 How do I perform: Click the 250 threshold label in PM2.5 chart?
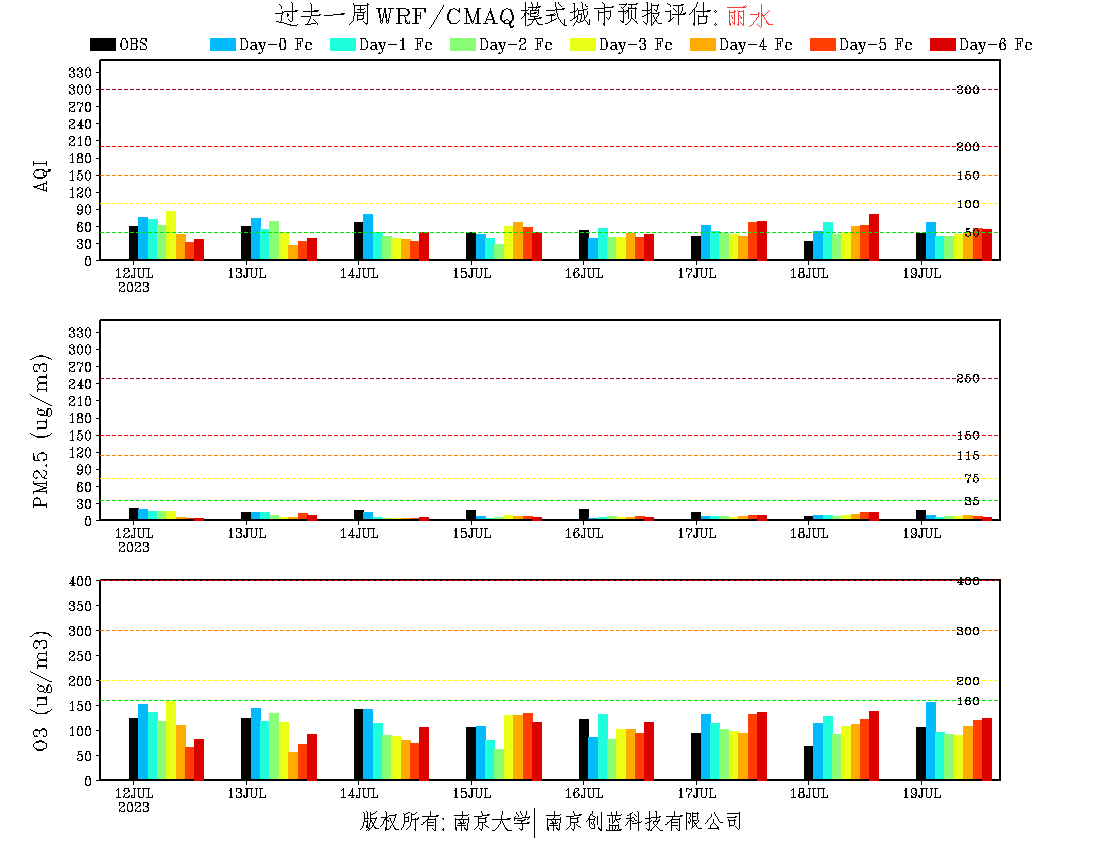click(967, 379)
